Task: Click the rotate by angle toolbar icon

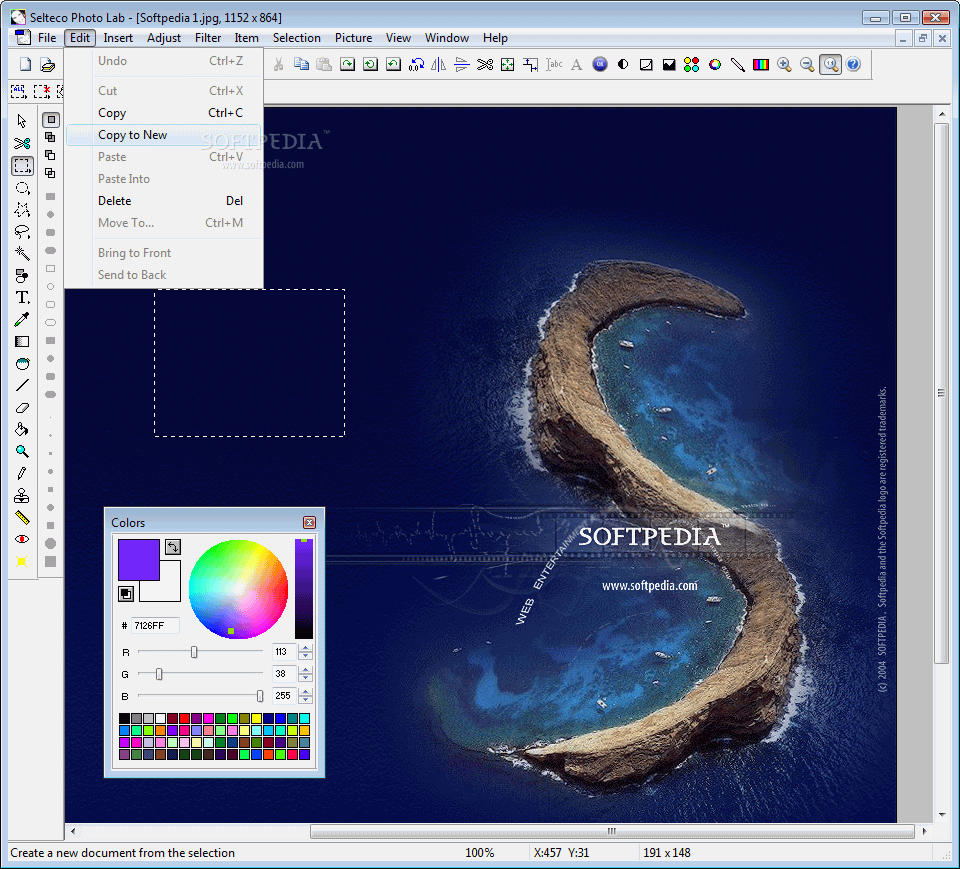Action: [x=416, y=64]
